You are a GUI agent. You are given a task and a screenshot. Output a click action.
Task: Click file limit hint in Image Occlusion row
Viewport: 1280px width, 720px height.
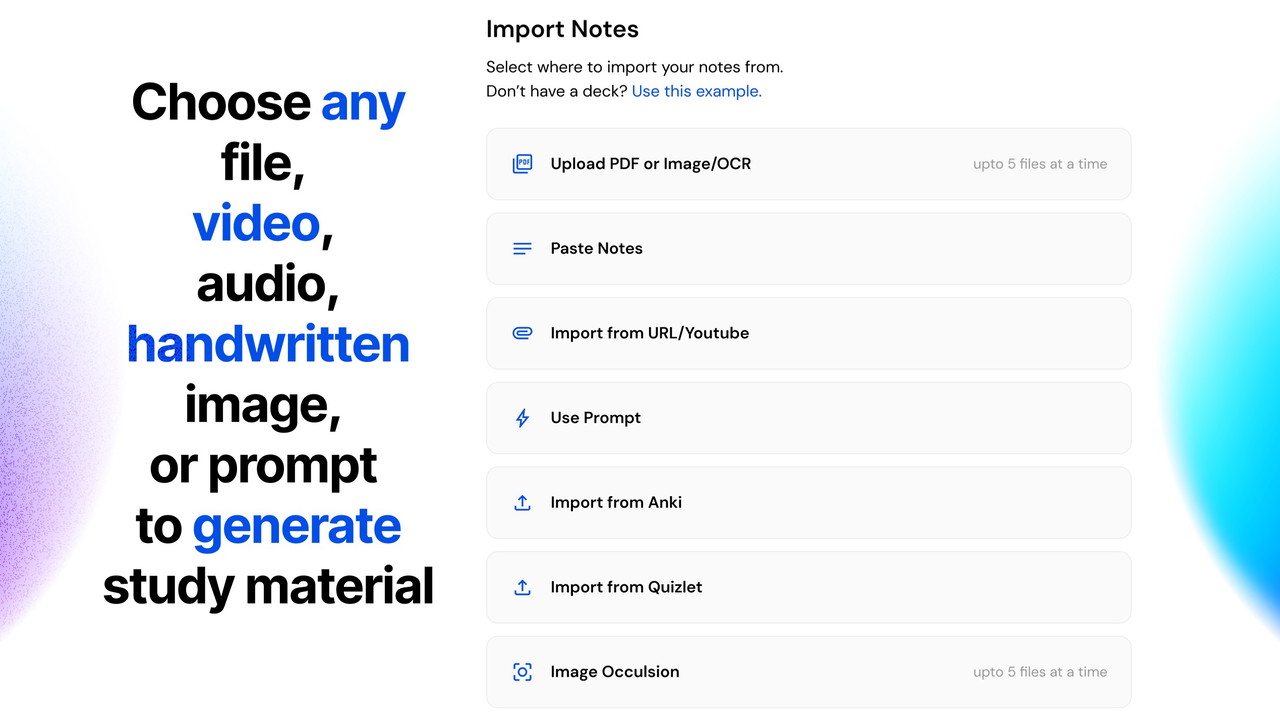coord(1039,672)
